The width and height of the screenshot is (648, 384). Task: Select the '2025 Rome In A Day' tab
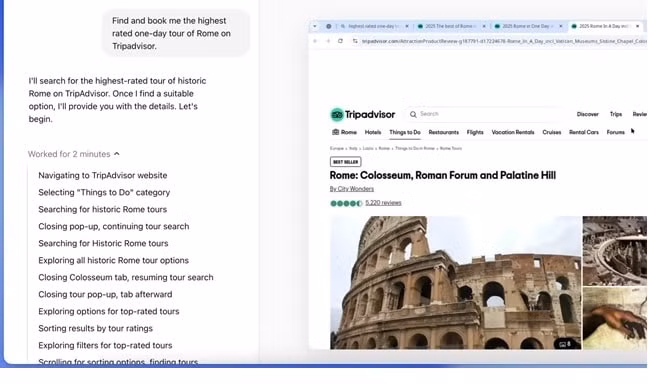605,26
